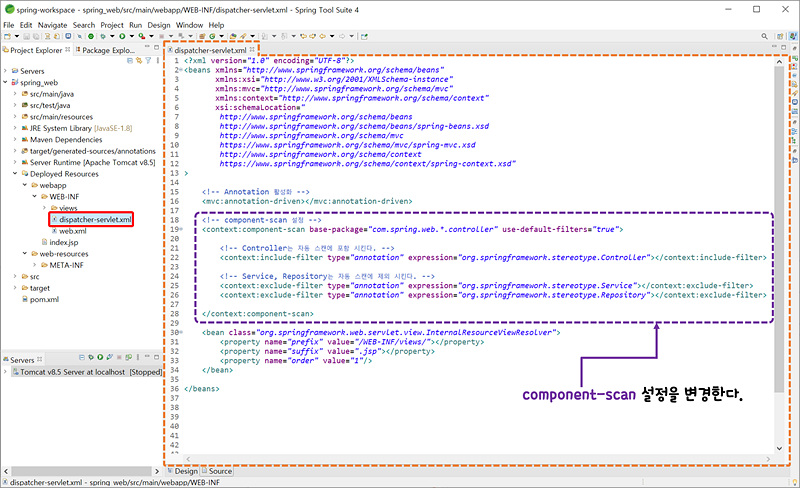This screenshot has height=488, width=800.
Task: Maximize the editor area icon
Action: coord(784,47)
